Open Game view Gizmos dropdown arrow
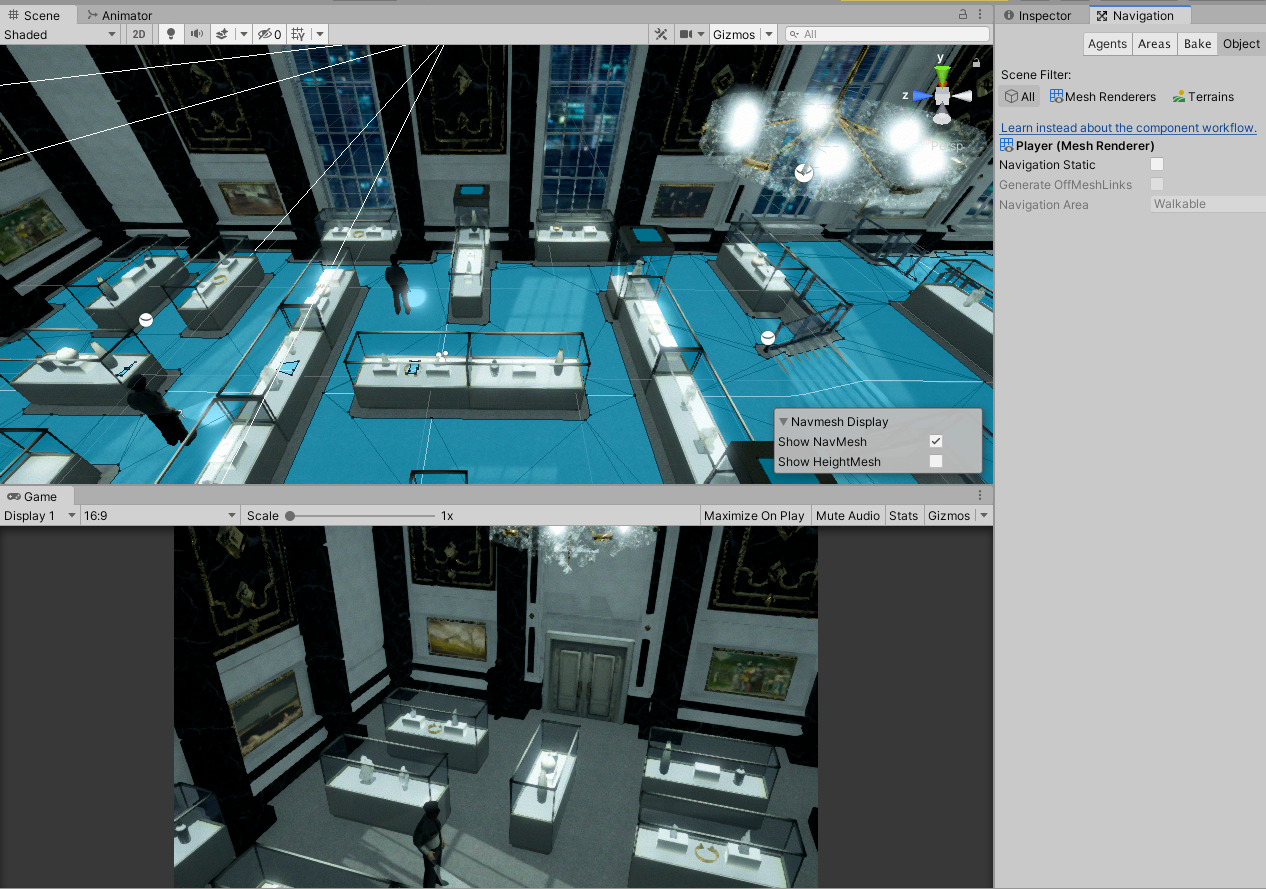The width and height of the screenshot is (1266, 889). (x=984, y=516)
